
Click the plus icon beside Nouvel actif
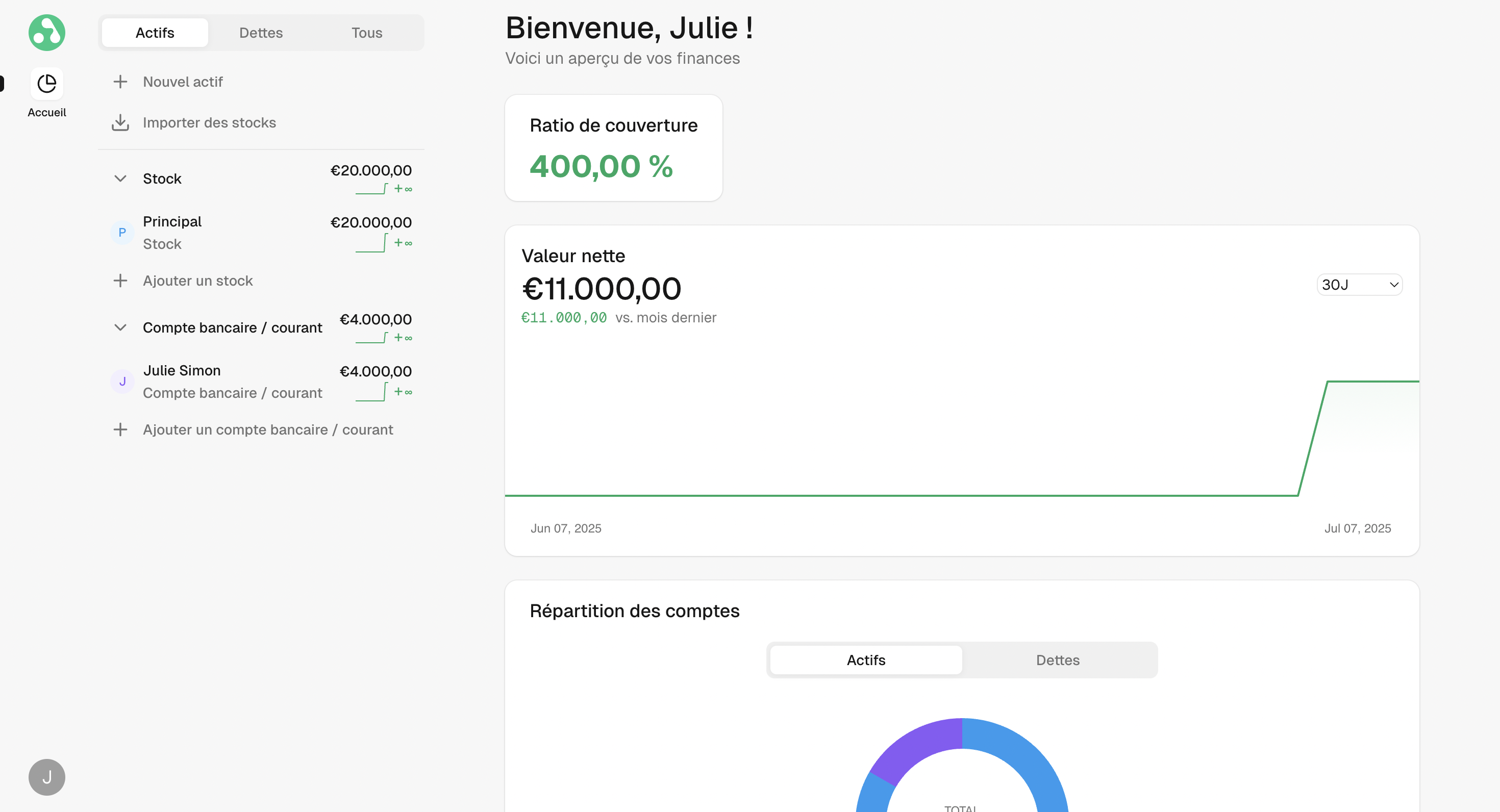point(120,82)
